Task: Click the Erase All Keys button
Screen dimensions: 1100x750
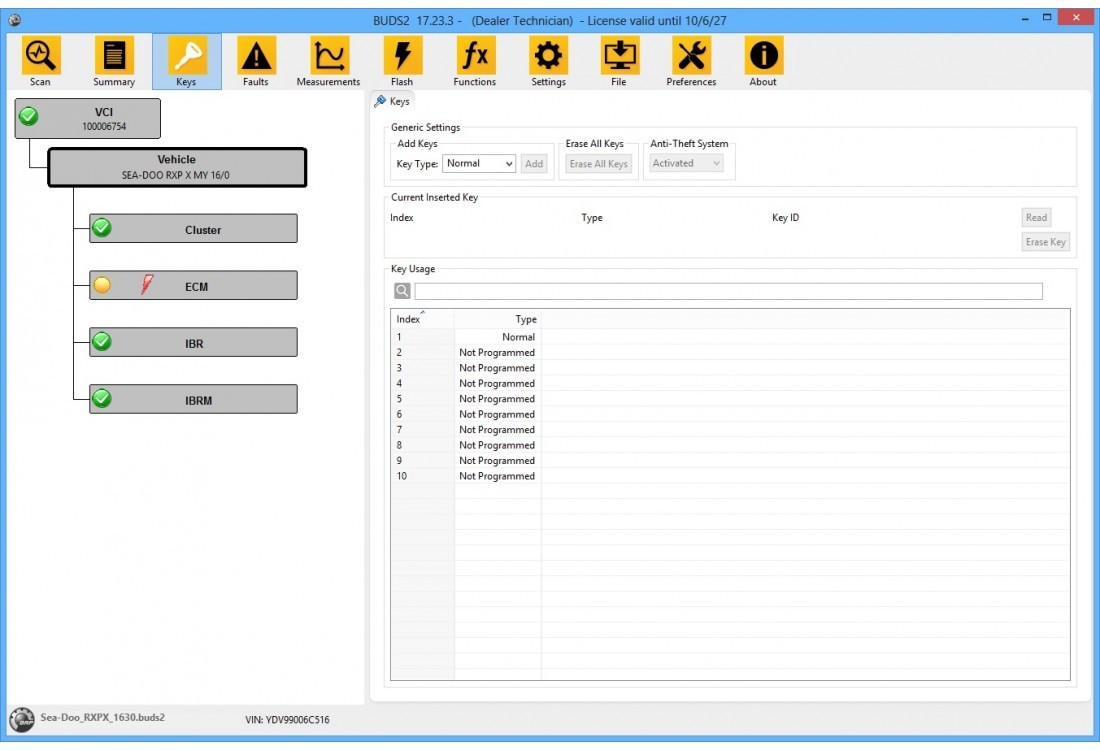Action: pos(598,164)
